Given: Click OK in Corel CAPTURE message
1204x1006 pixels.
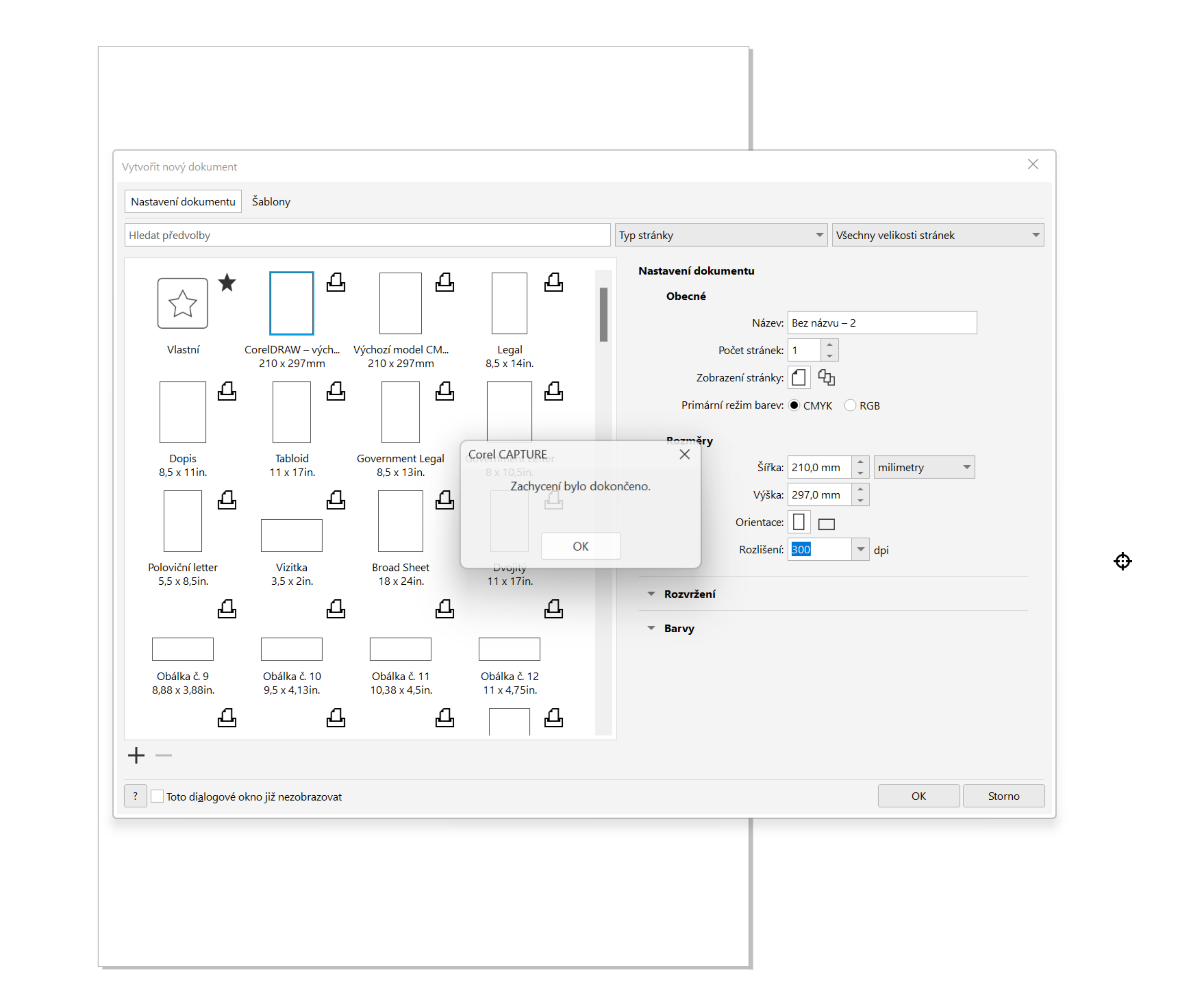Looking at the screenshot, I should point(580,546).
